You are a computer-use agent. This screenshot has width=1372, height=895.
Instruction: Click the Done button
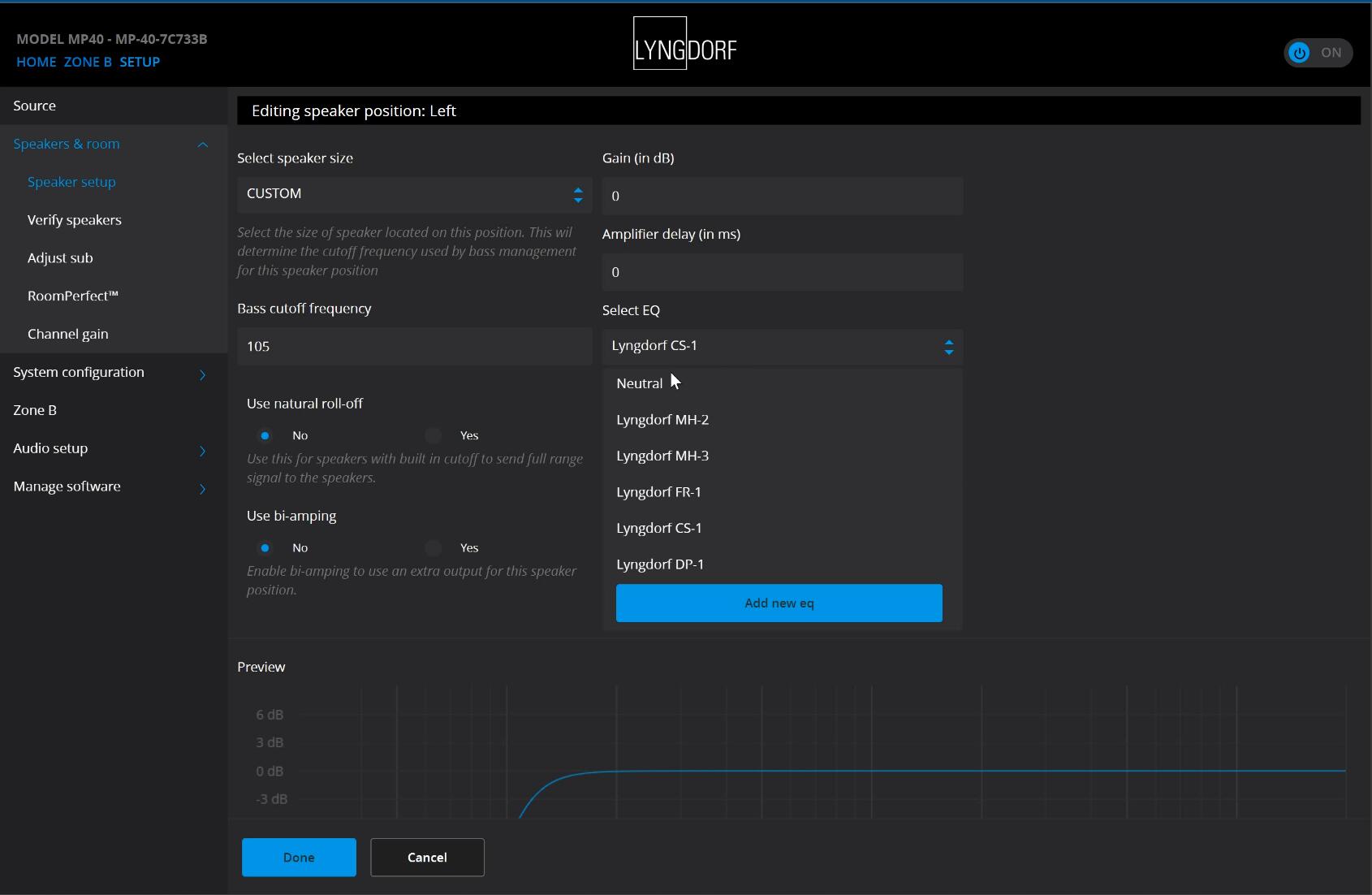(x=299, y=857)
